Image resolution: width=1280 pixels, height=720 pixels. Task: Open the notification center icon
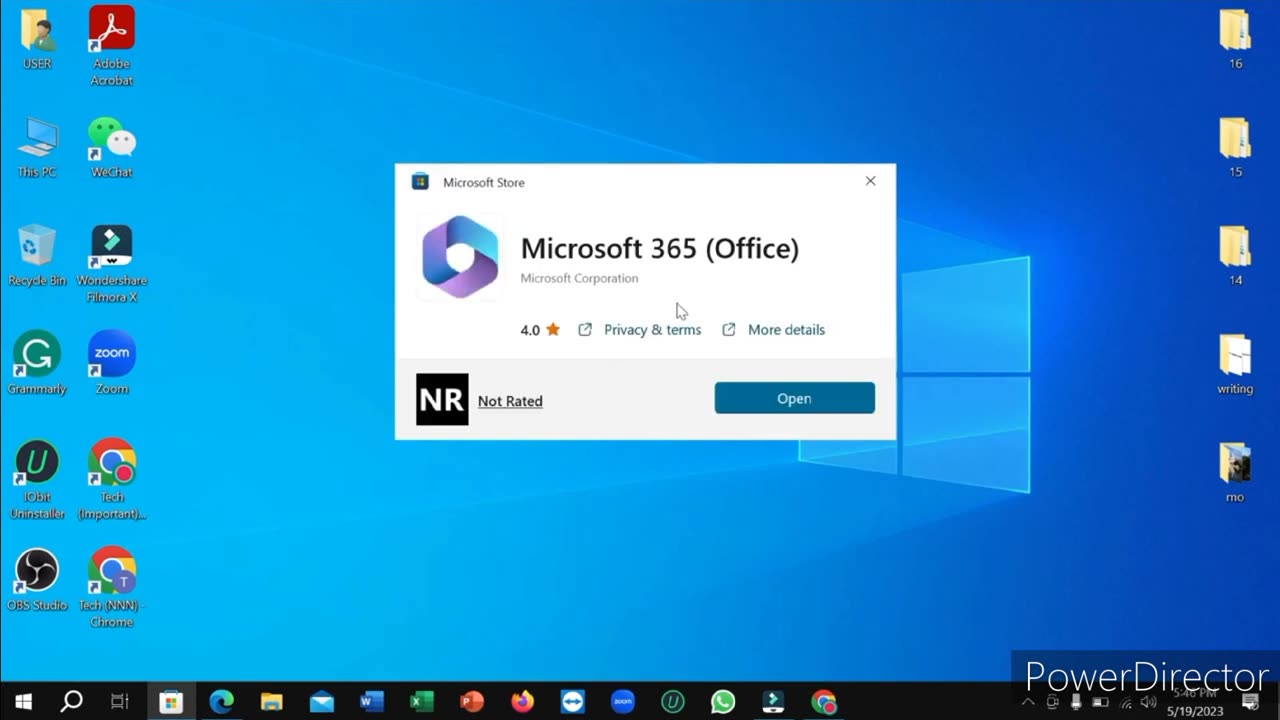point(1251,702)
